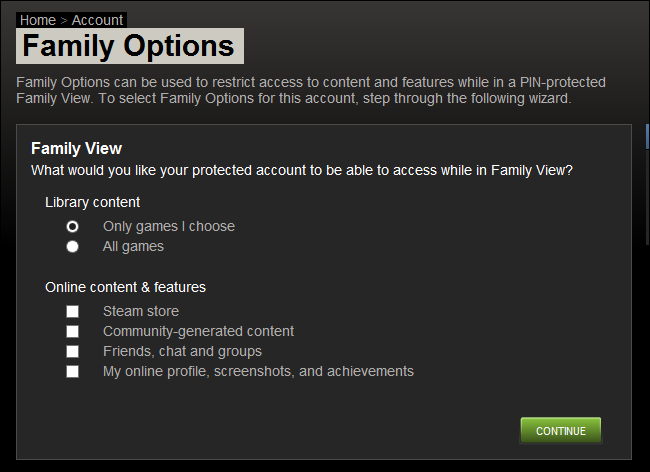
Task: Choose the "All games" radio button
Action: tap(72, 246)
